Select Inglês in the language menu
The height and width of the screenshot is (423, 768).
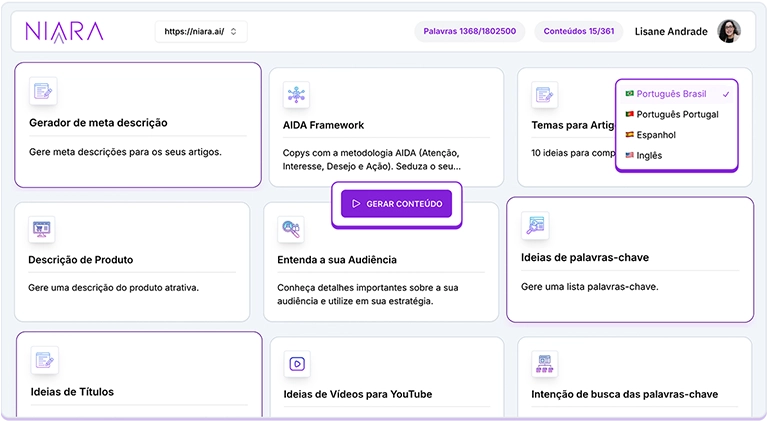point(649,156)
